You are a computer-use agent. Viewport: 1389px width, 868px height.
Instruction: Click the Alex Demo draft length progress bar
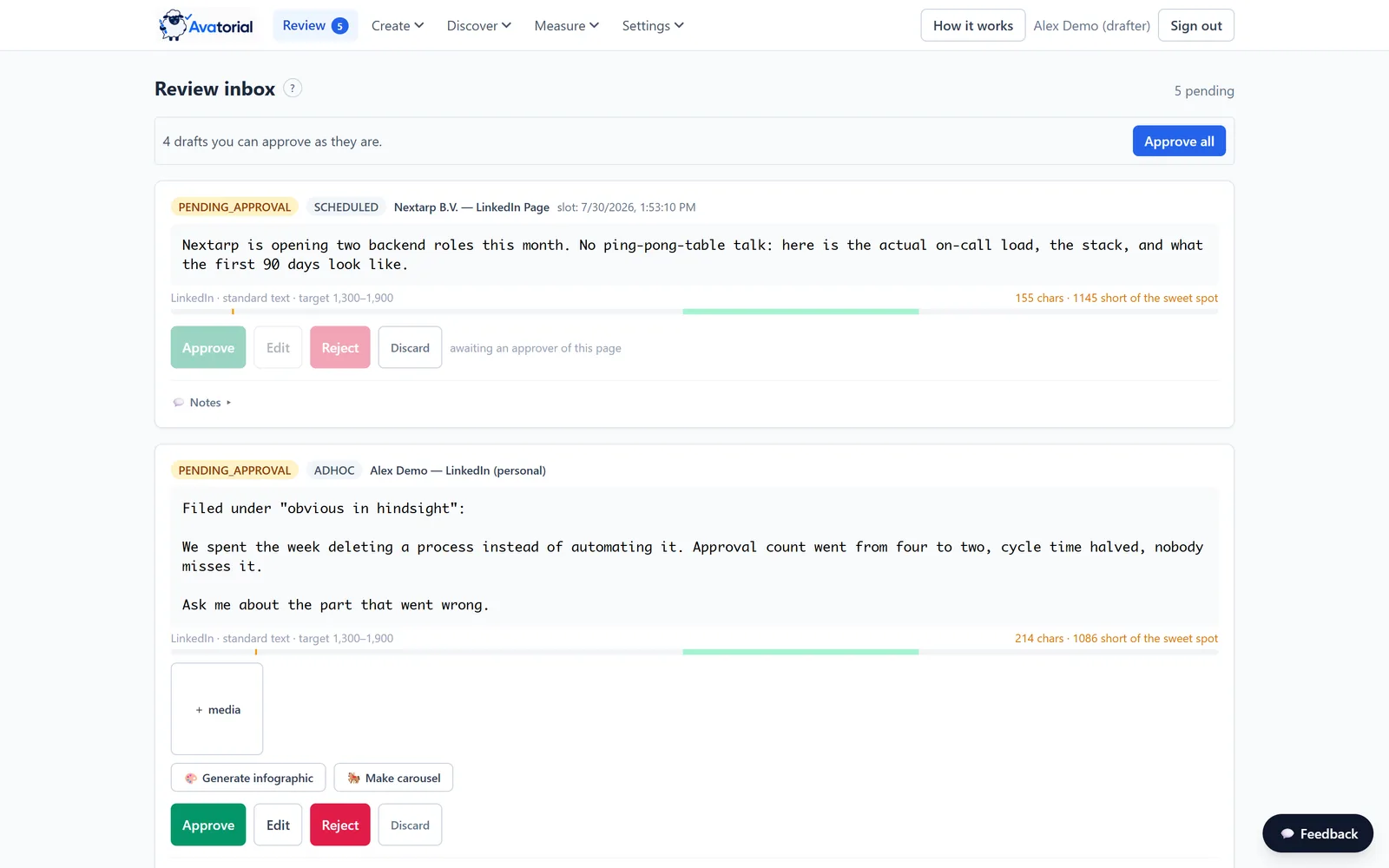click(x=694, y=652)
